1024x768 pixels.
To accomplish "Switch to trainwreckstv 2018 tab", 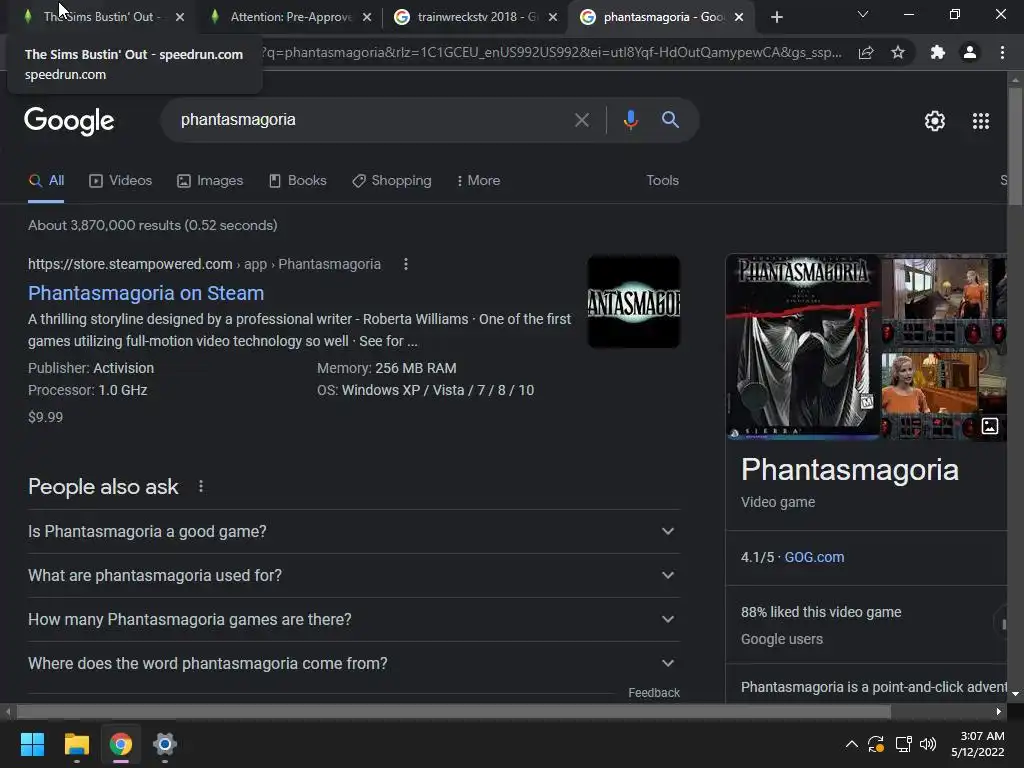I will click(x=475, y=17).
